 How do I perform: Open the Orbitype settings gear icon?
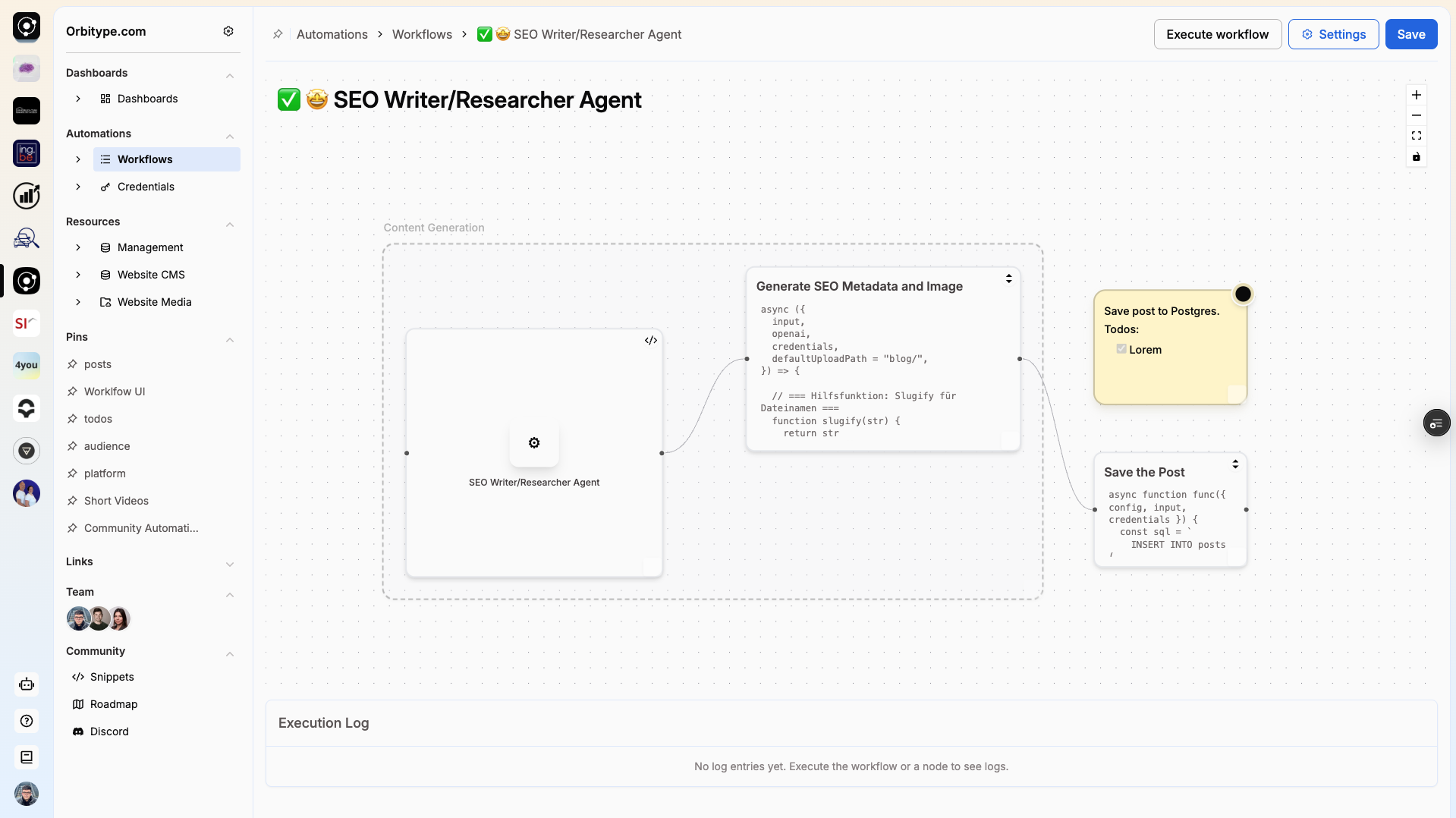(x=228, y=31)
